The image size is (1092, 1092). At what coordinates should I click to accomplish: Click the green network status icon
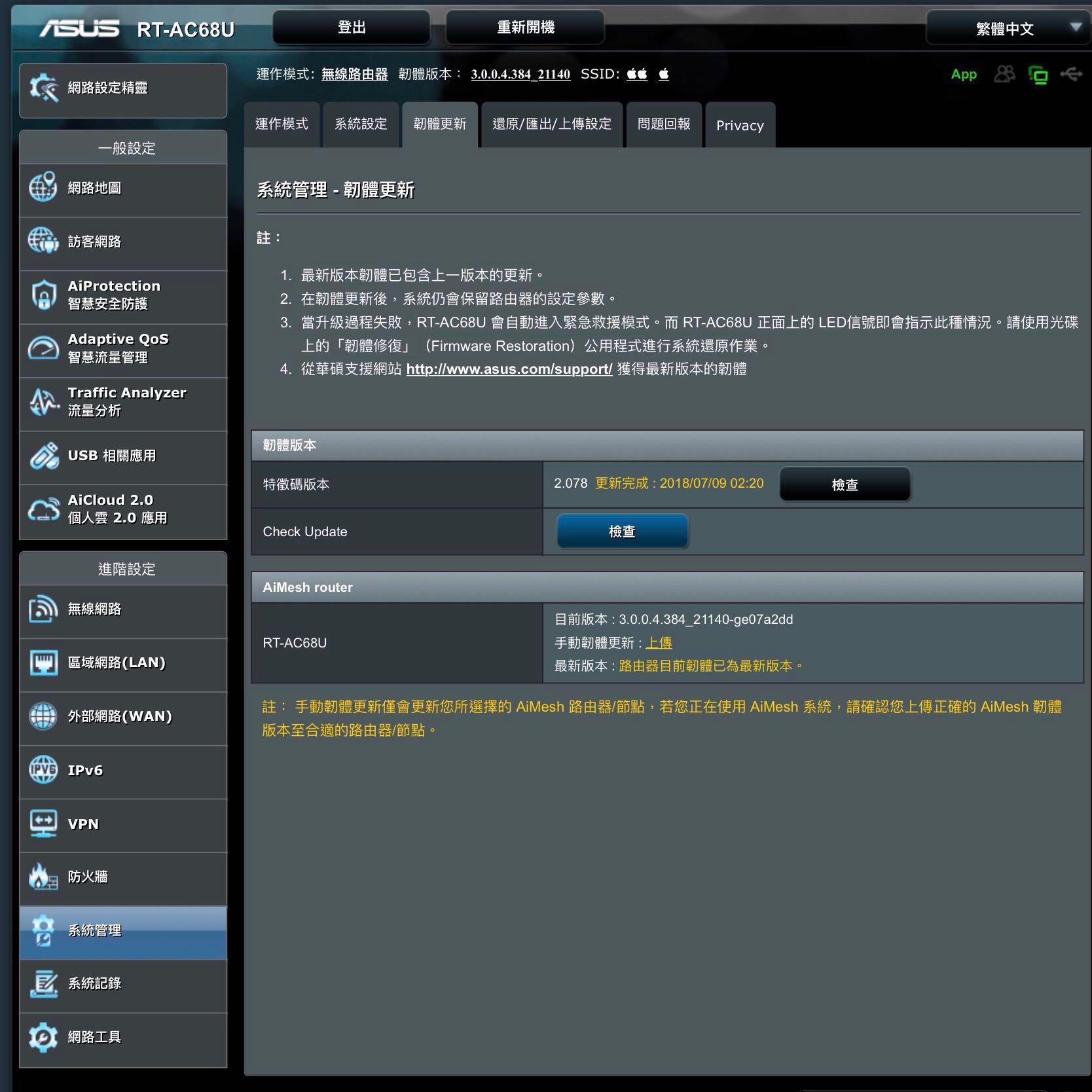pos(1038,75)
